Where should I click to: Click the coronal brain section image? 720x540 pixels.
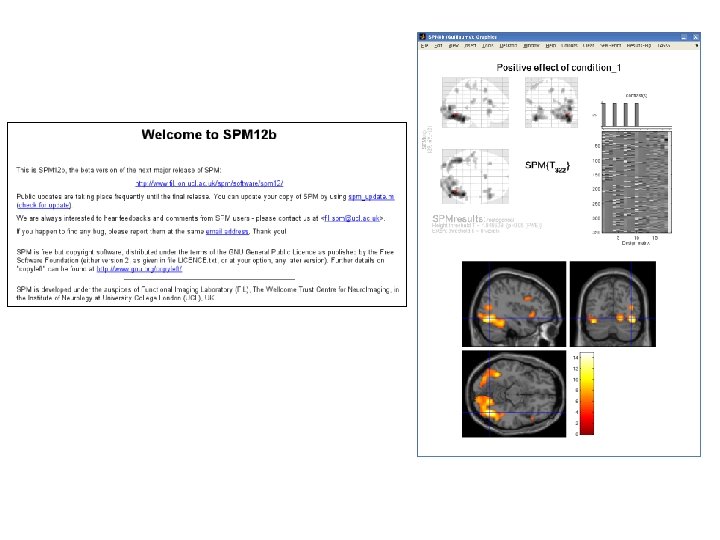613,304
